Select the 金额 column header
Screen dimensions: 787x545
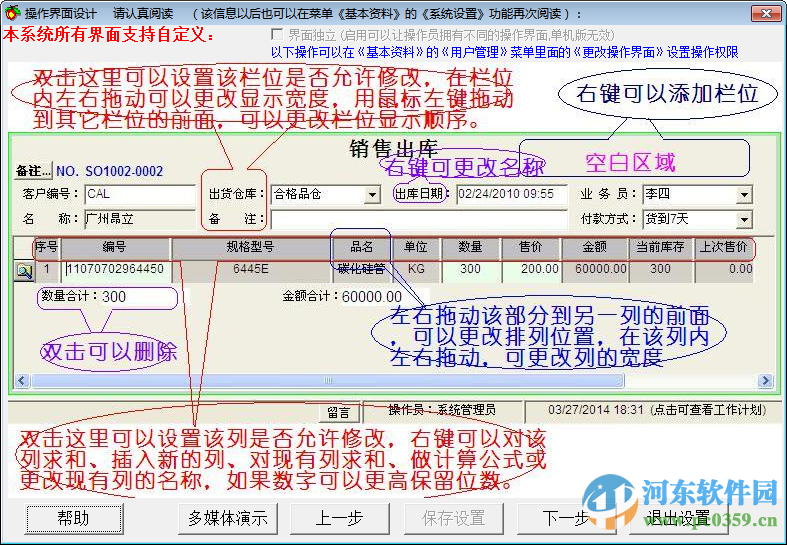[595, 247]
